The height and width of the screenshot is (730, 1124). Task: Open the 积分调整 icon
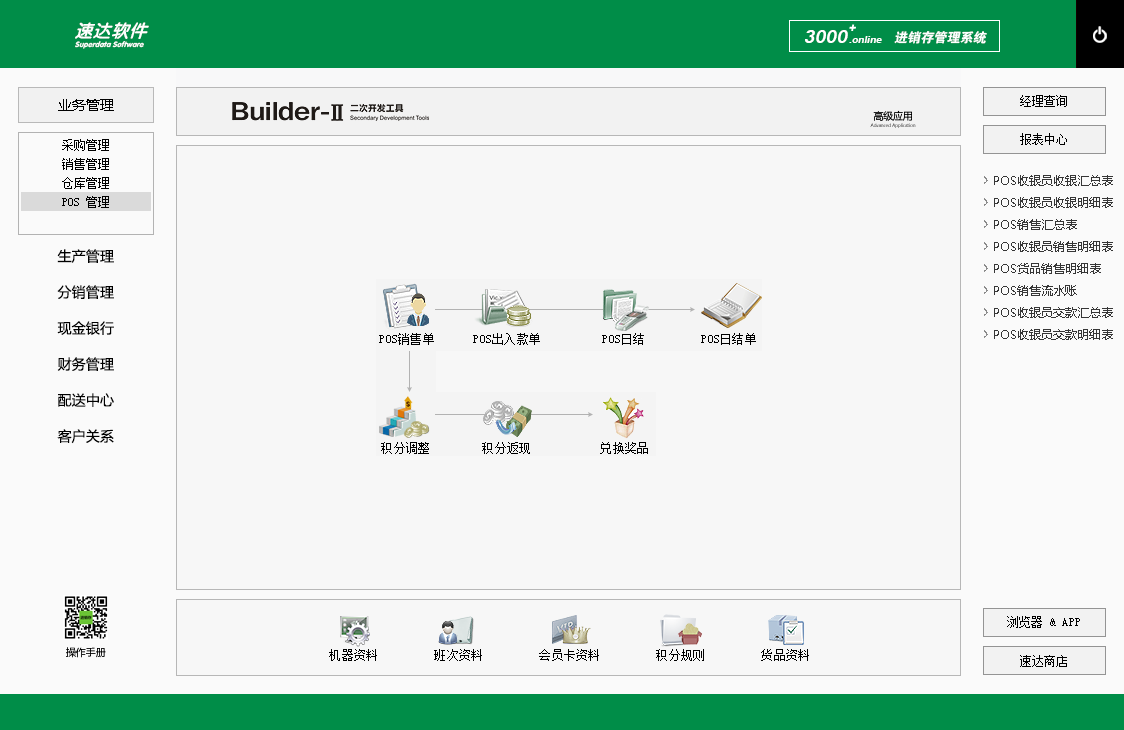[405, 417]
